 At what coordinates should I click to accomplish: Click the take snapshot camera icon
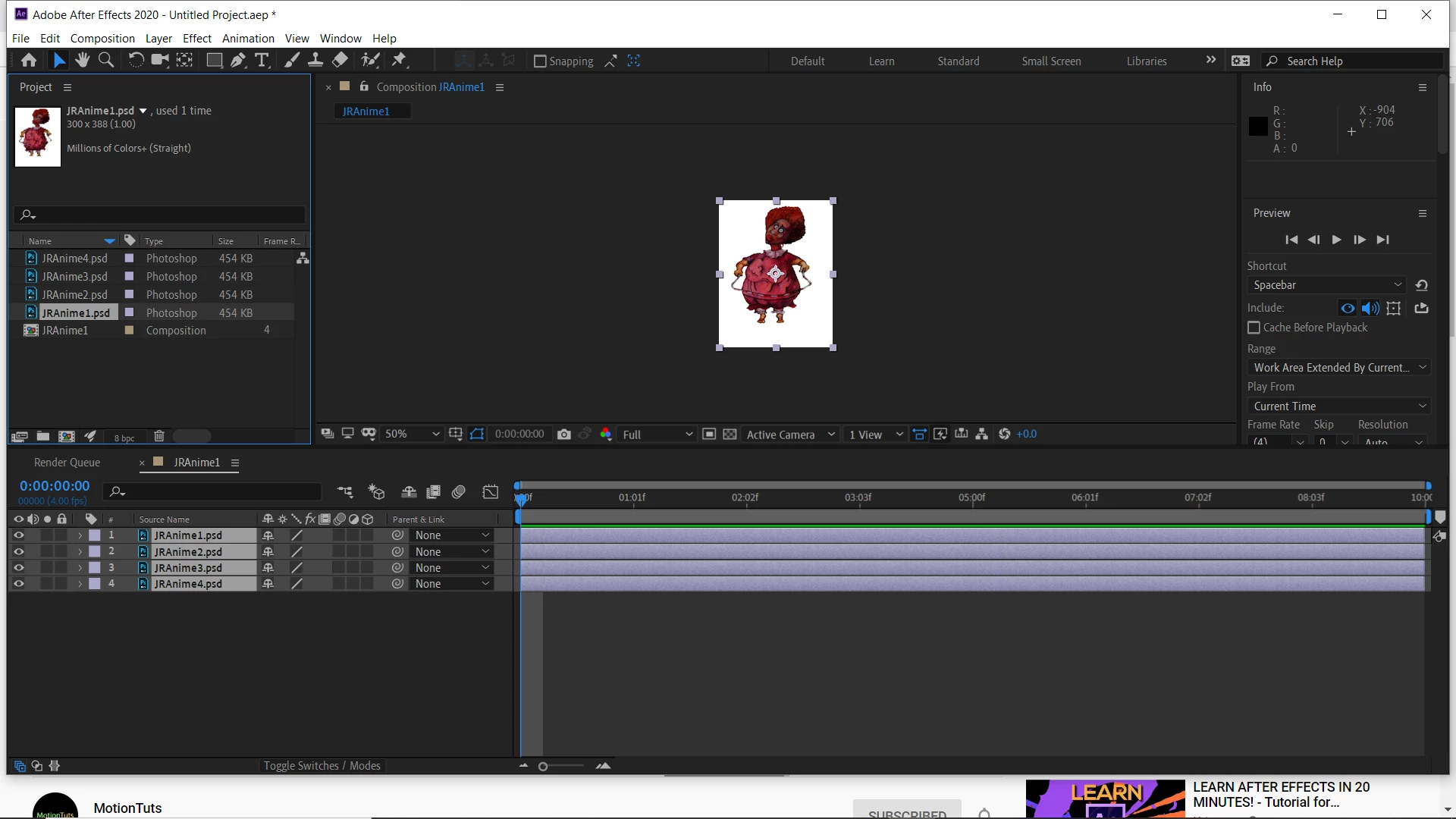click(x=563, y=435)
